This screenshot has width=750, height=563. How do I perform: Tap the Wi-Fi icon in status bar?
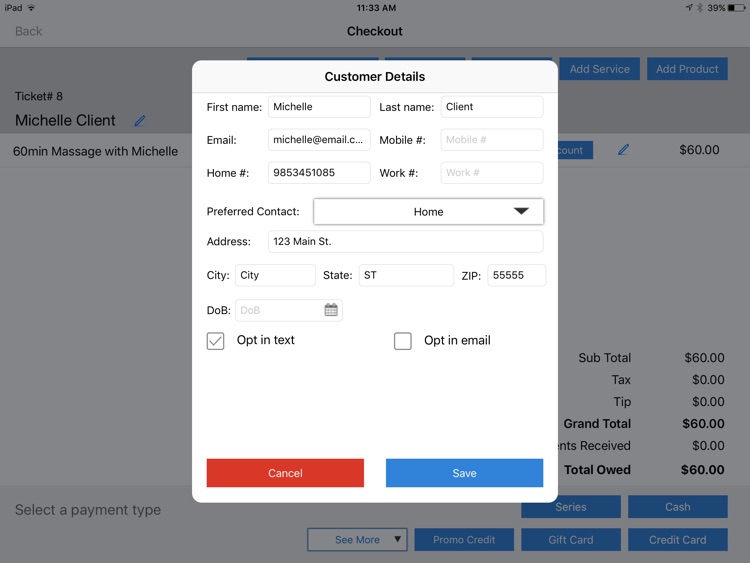coord(32,8)
